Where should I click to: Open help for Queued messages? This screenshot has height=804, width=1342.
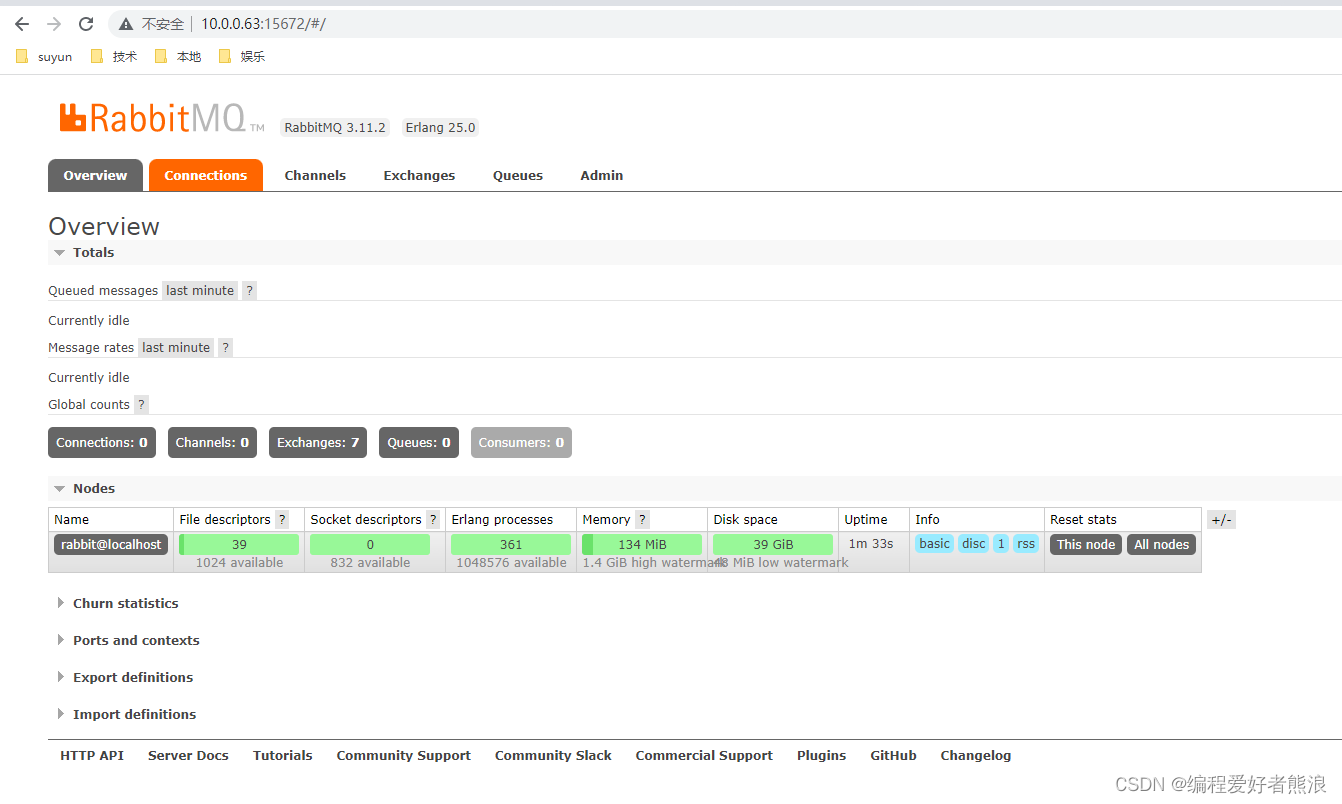tap(250, 291)
